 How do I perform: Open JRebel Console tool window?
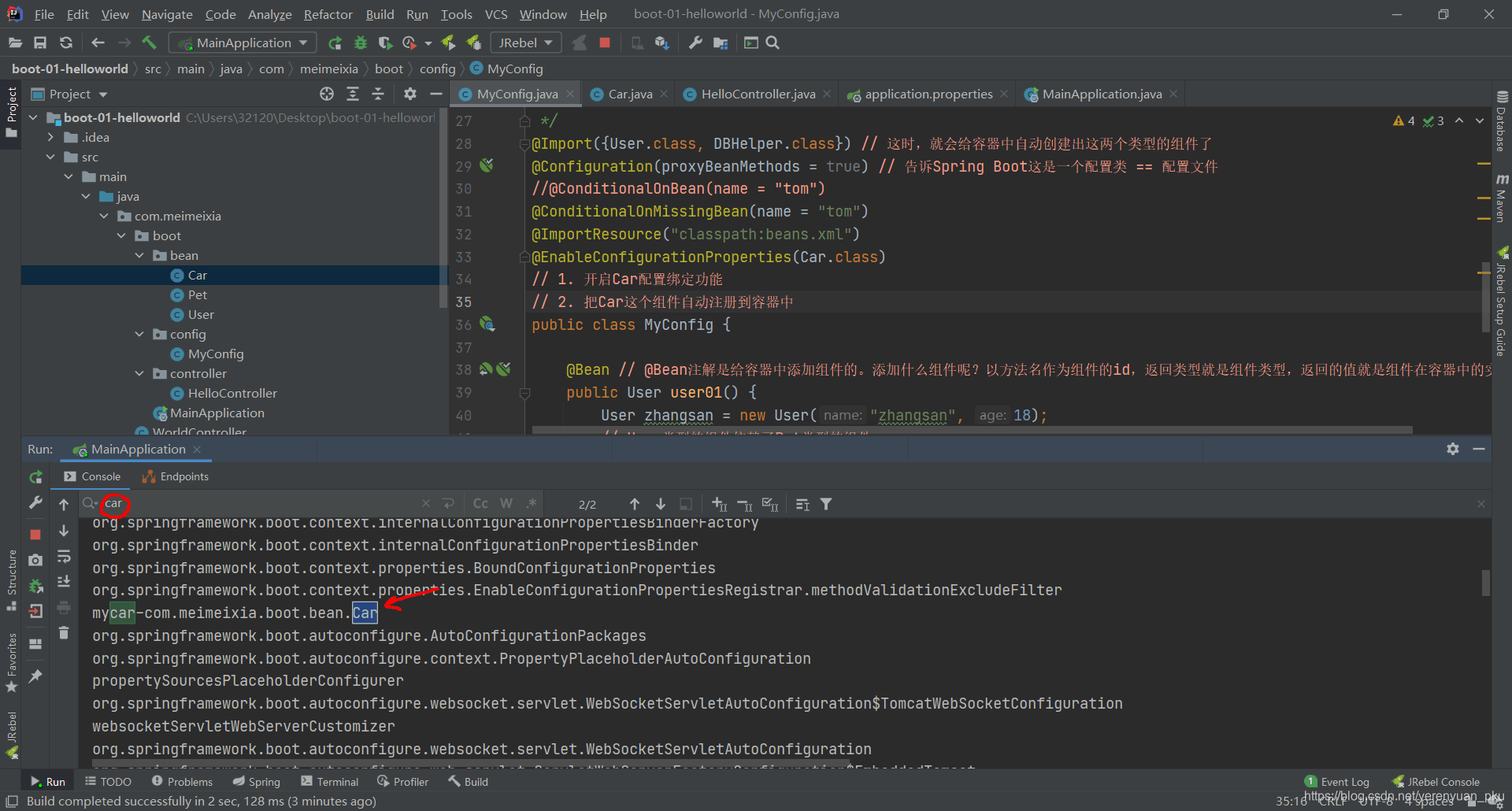point(1436,781)
